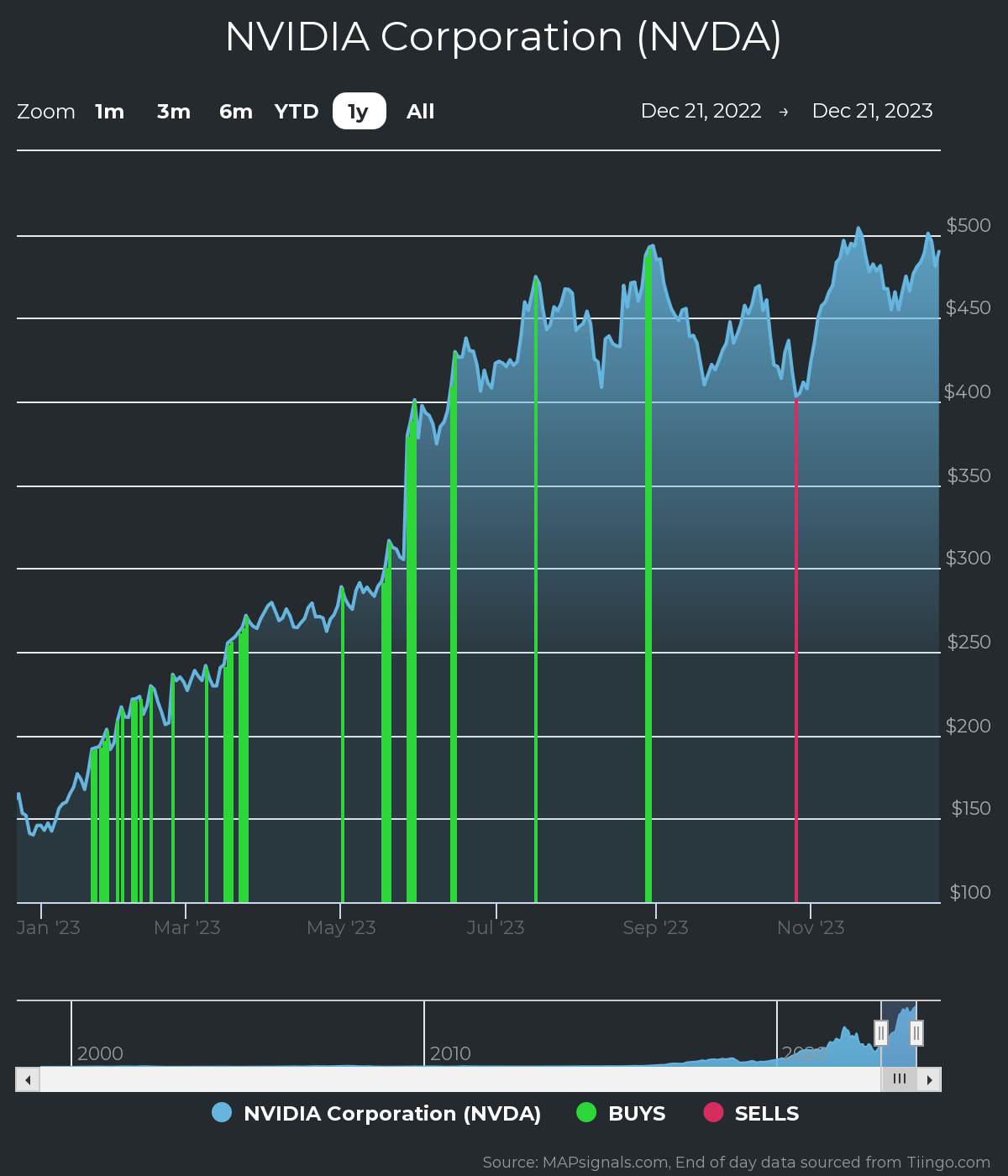Click the green buy bar near Sep '23
This screenshot has width=1008, height=1176.
(648, 588)
